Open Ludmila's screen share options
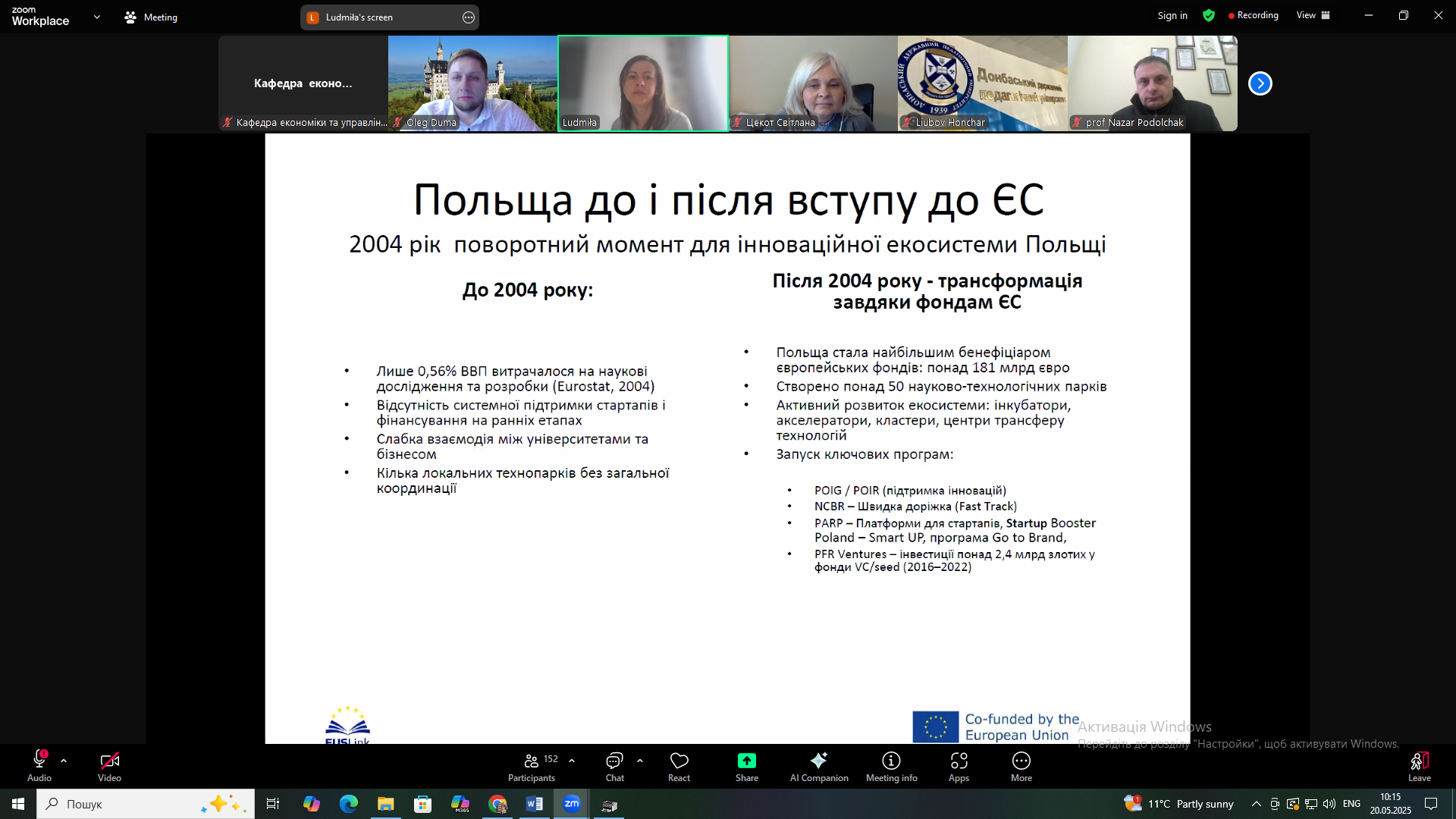Image resolution: width=1456 pixels, height=819 pixels. [469, 17]
